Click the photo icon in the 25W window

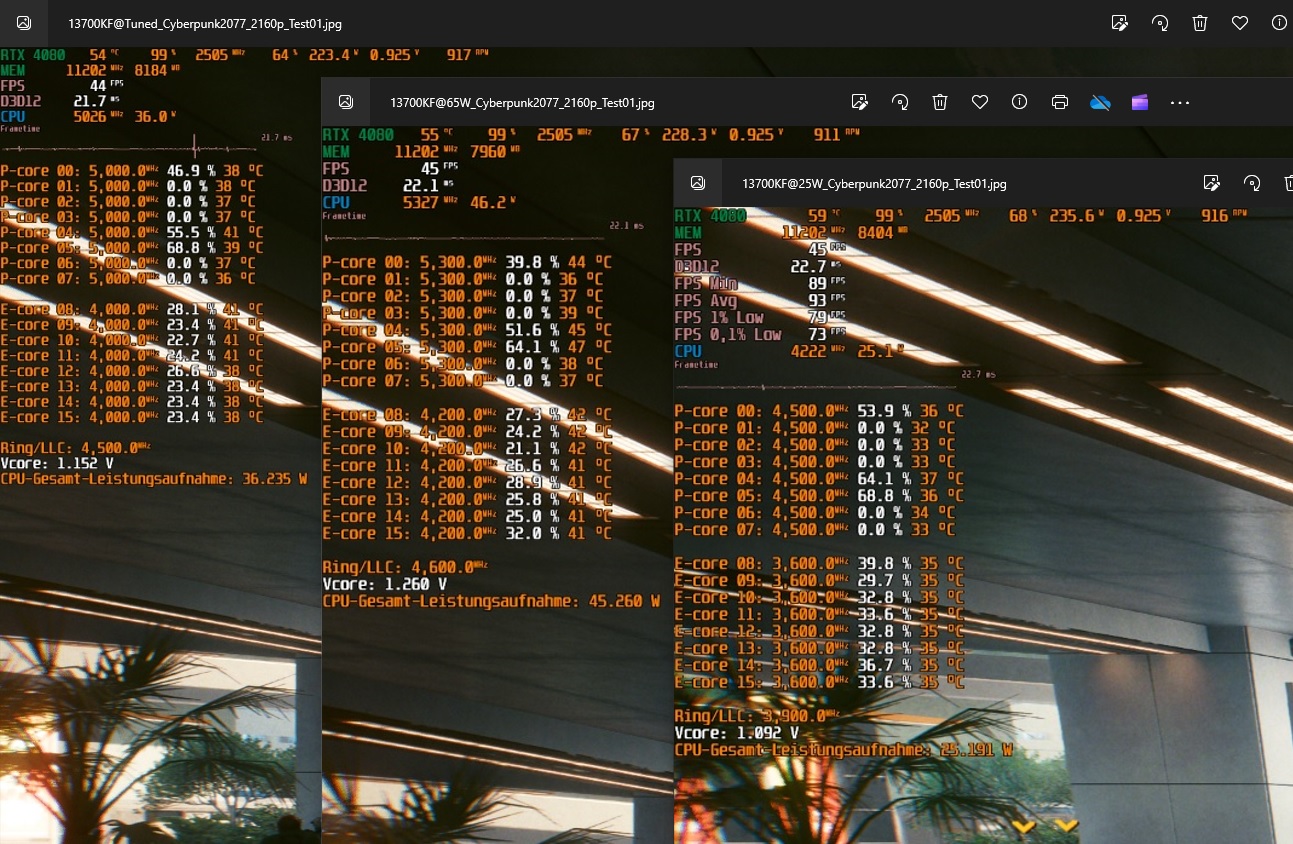(x=698, y=183)
